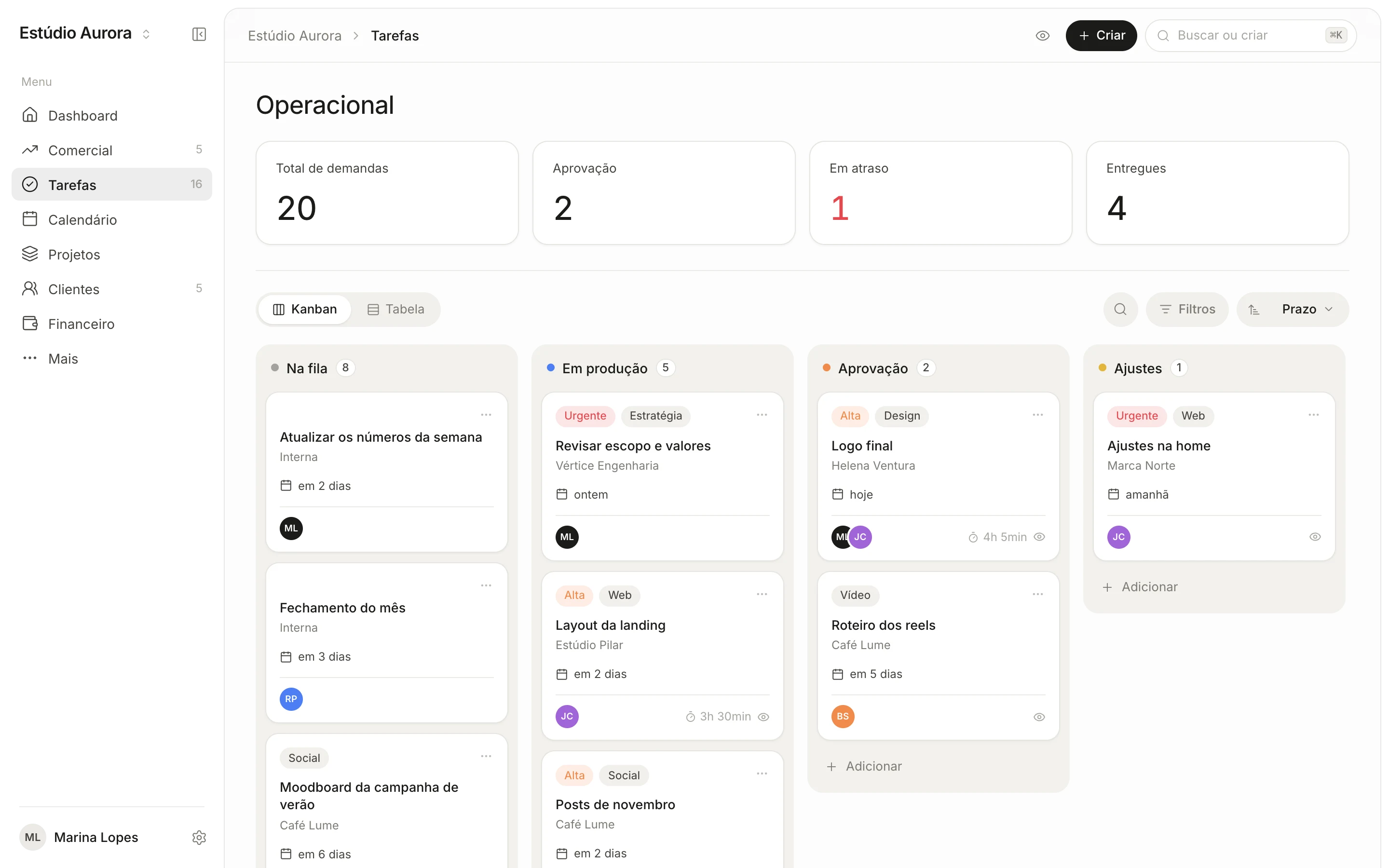
Task: Click the sort direction icon beside Prazo
Action: 1253,310
